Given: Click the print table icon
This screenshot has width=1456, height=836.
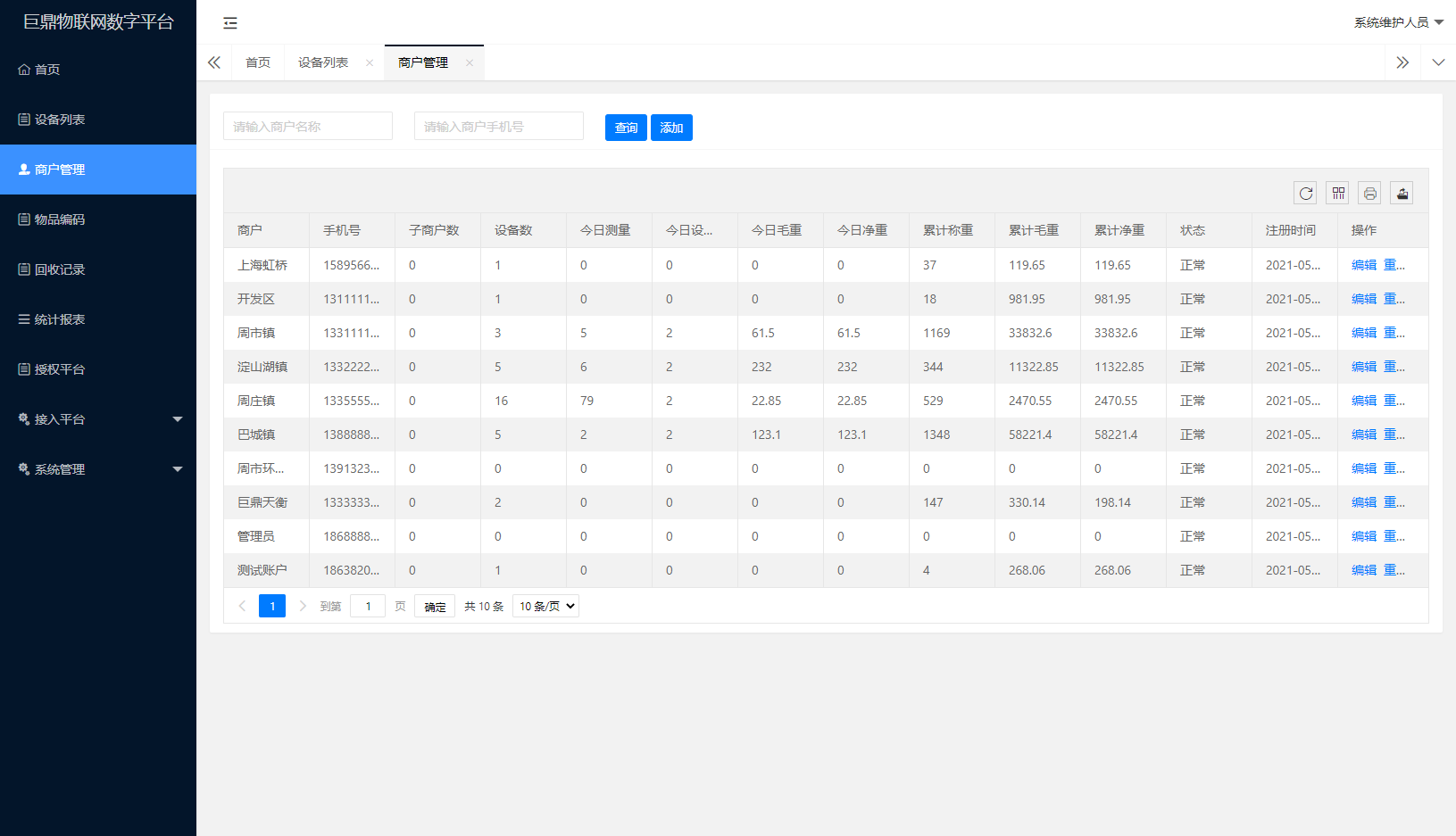Looking at the screenshot, I should [x=1370, y=194].
